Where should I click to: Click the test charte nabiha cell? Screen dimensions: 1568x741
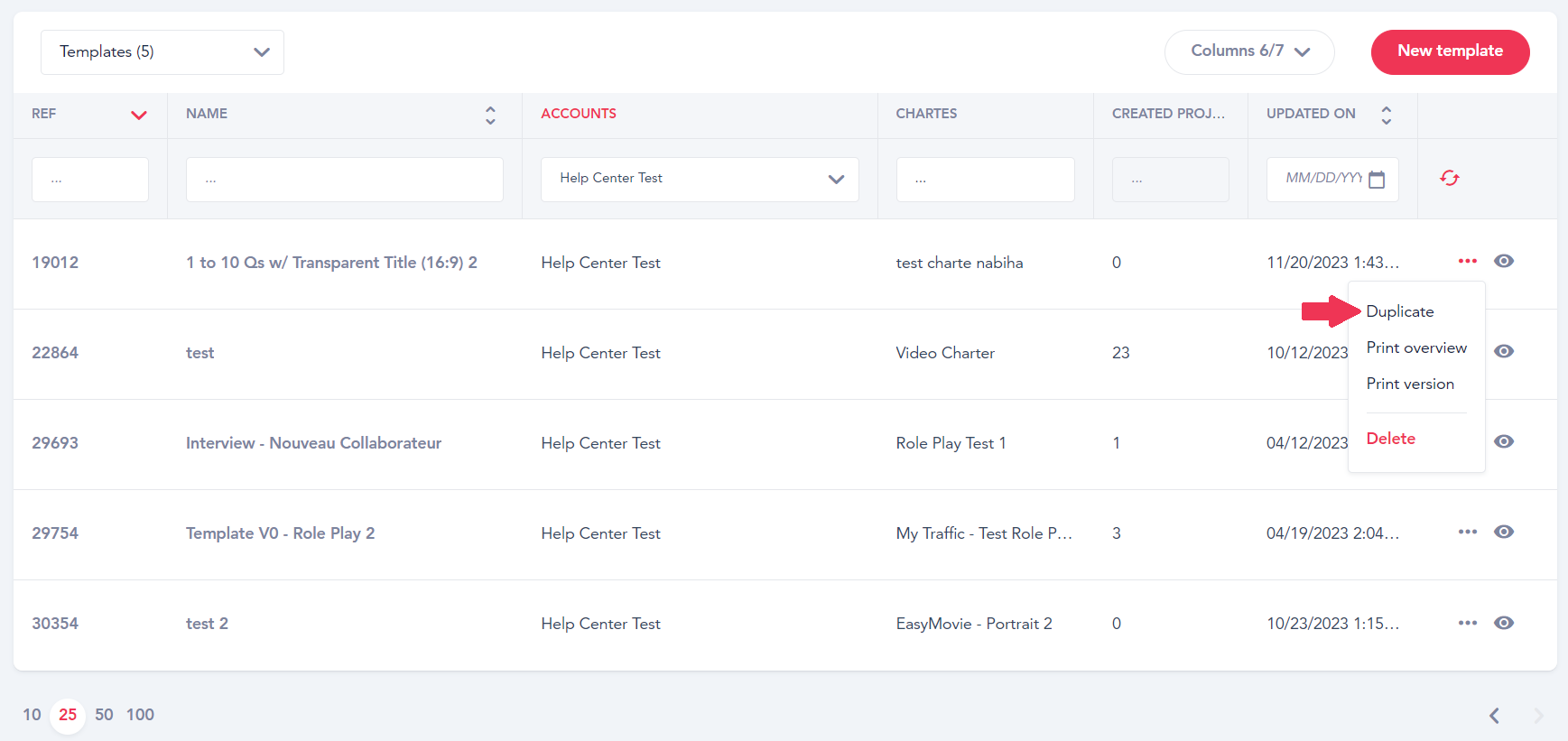click(x=960, y=263)
